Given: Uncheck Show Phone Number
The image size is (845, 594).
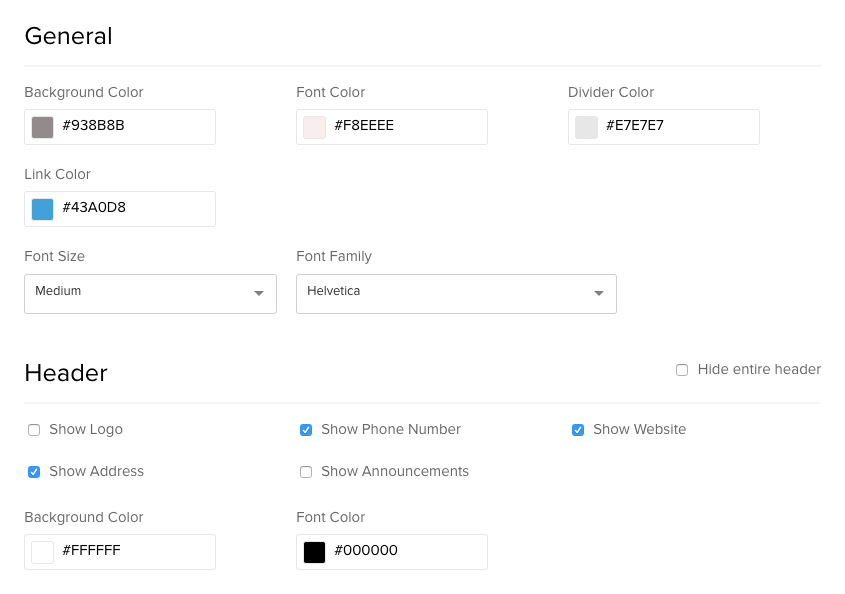Looking at the screenshot, I should click(x=306, y=430).
